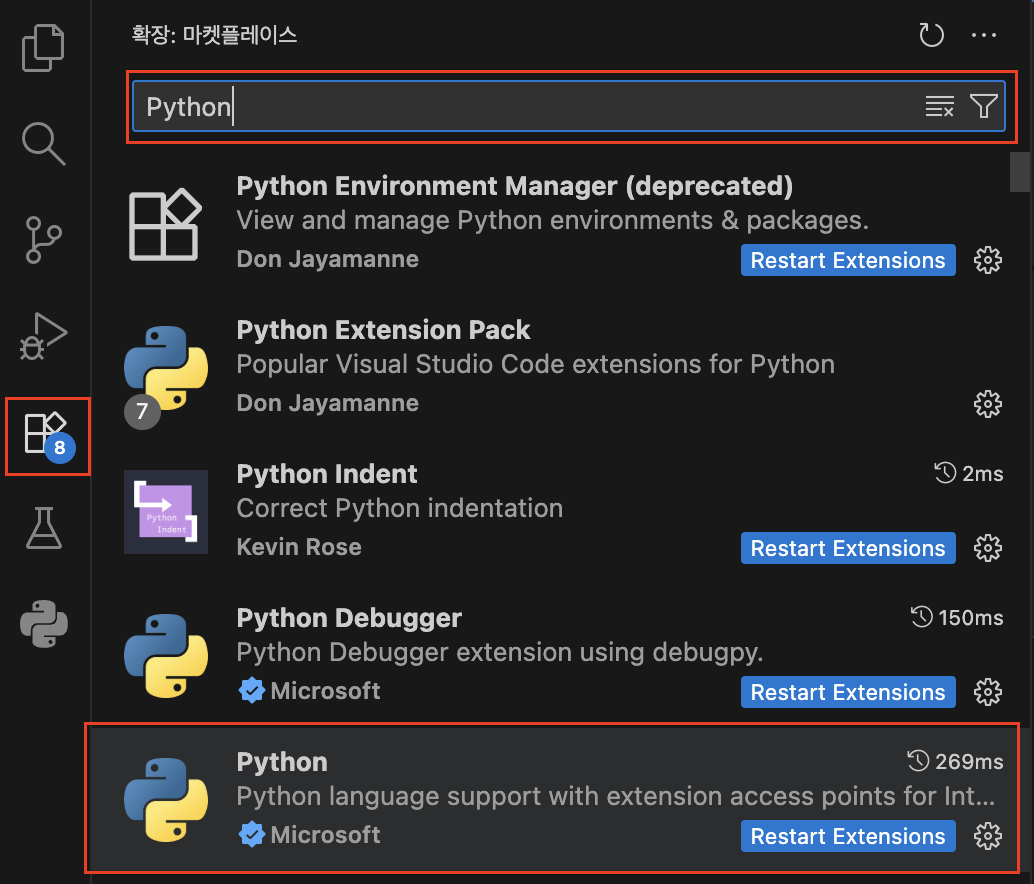Screen dimensions: 1034x884
Task: Open the Search view in activity bar
Action: tap(44, 143)
